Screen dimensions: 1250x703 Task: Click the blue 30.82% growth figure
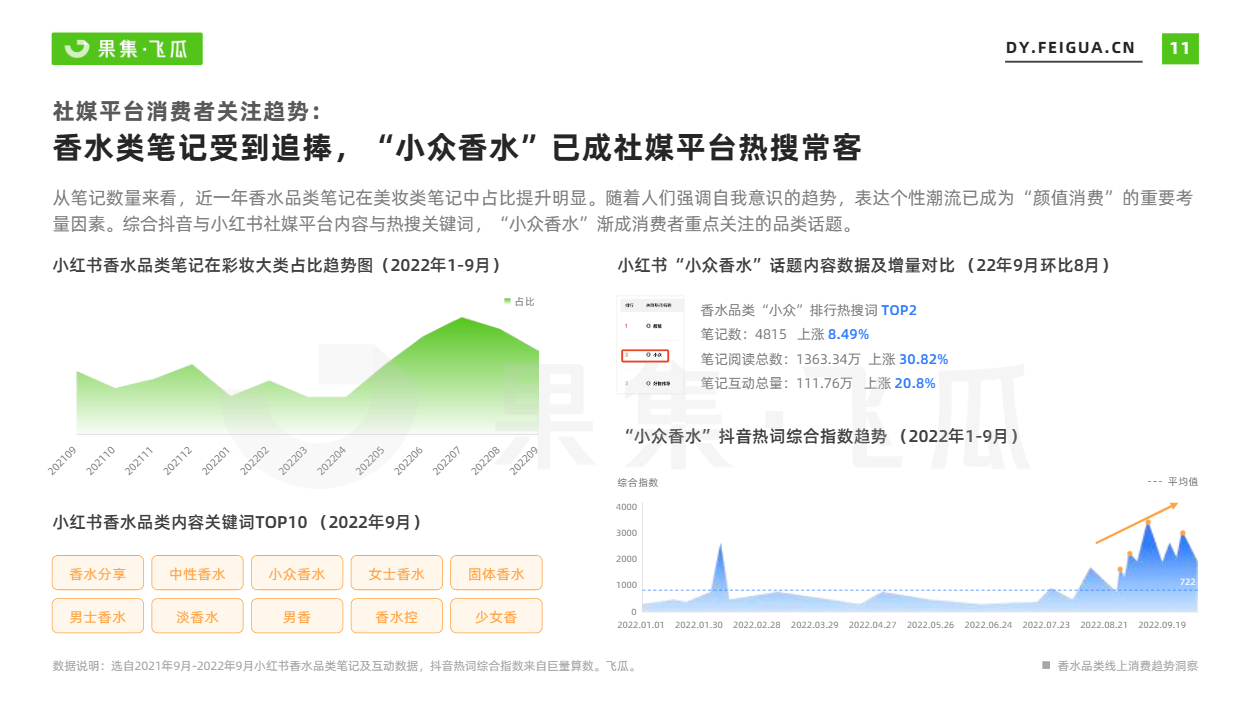pyautogui.click(x=923, y=359)
